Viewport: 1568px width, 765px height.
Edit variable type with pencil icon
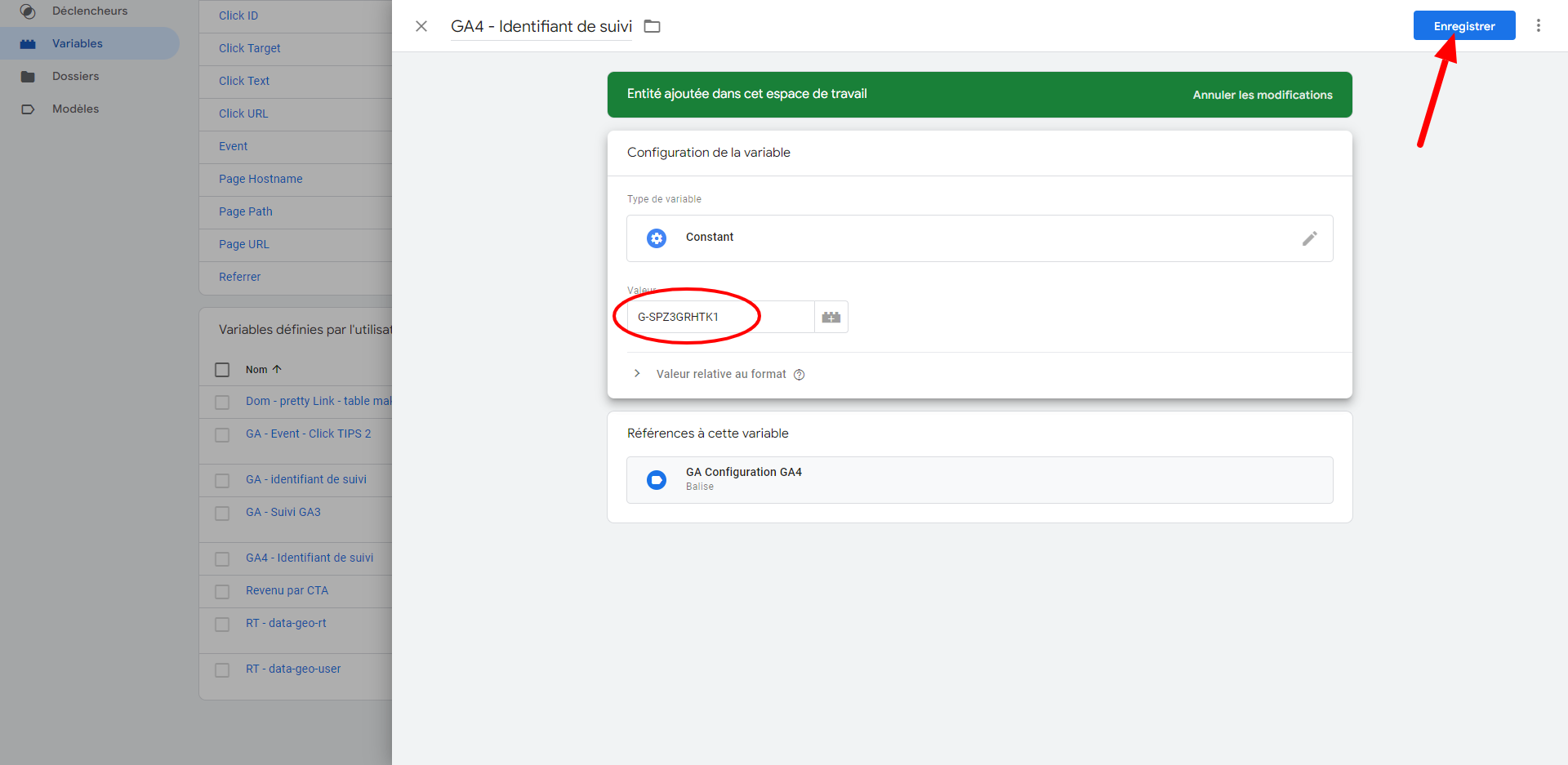pos(1309,238)
